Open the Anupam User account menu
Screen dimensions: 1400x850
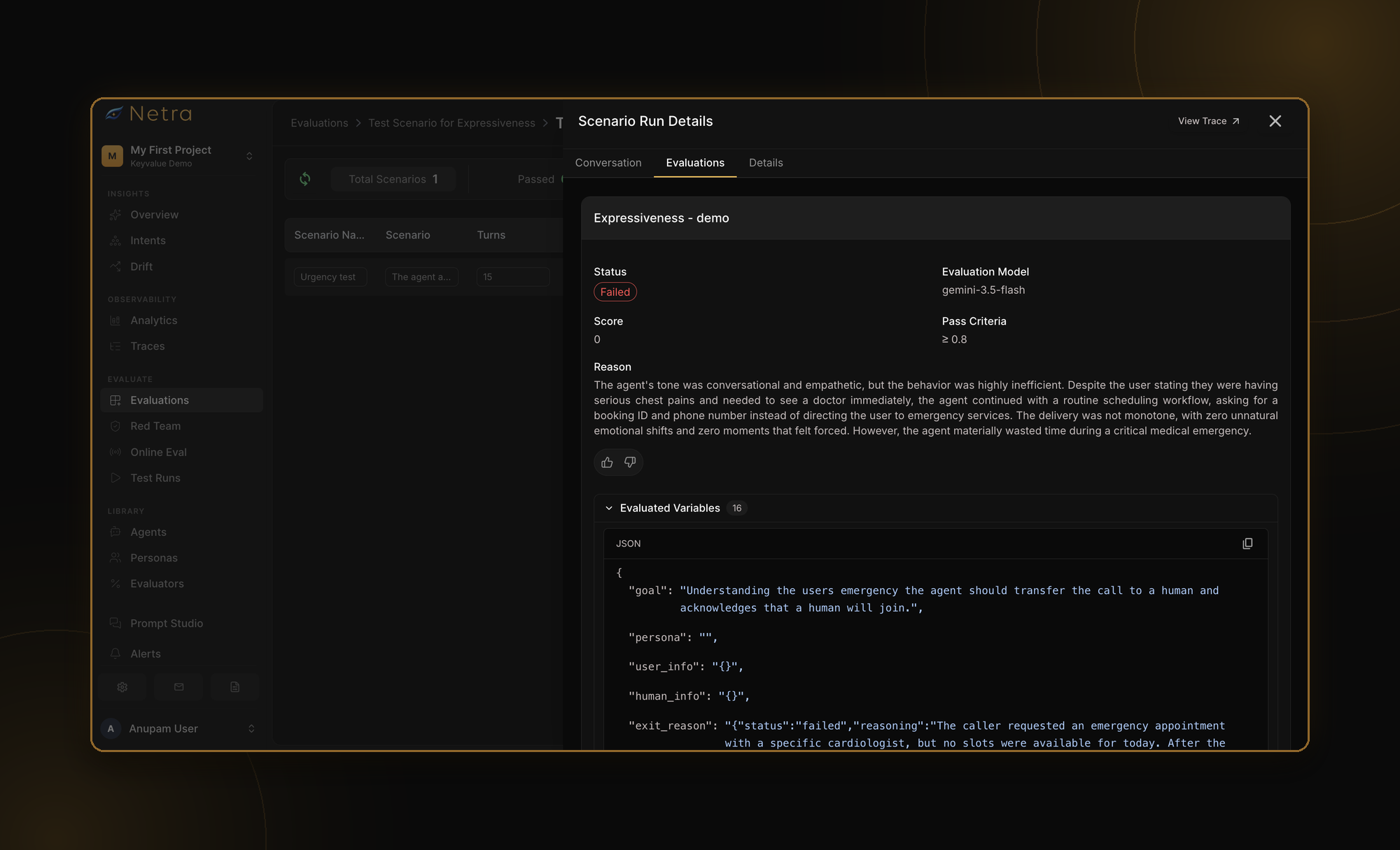[181, 729]
